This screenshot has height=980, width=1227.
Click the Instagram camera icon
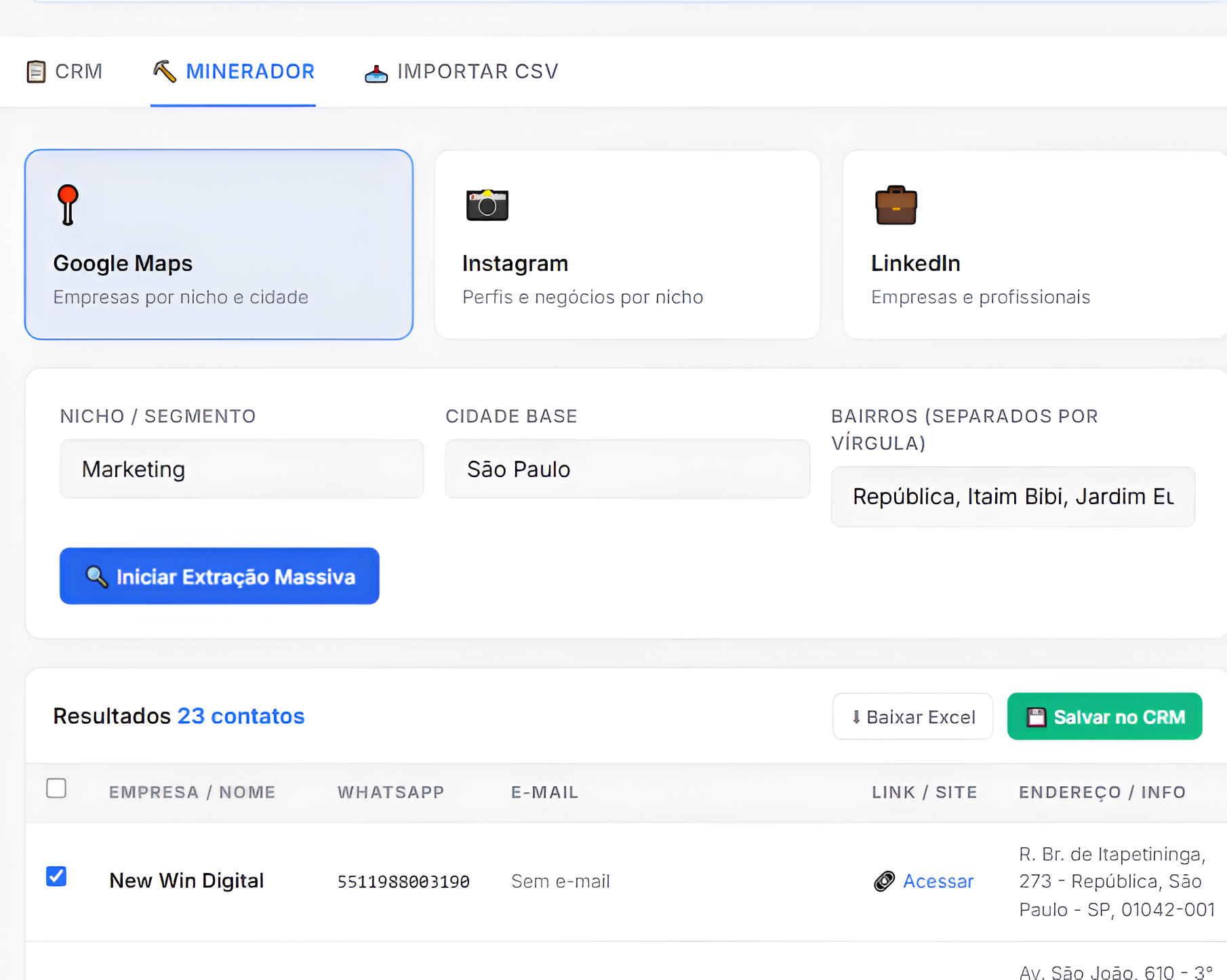487,205
